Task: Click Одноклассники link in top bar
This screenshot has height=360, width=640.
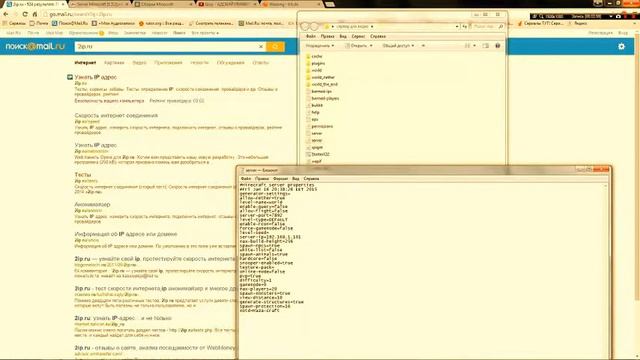Action: [x=83, y=33]
